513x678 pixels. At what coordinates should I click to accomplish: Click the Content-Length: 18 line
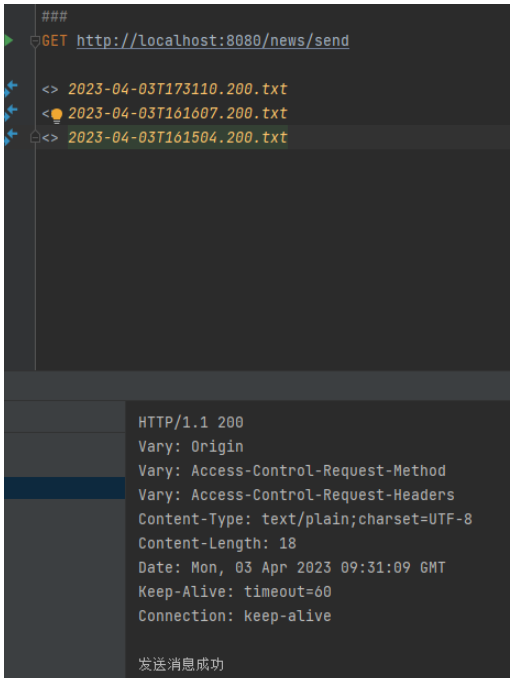pyautogui.click(x=217, y=544)
